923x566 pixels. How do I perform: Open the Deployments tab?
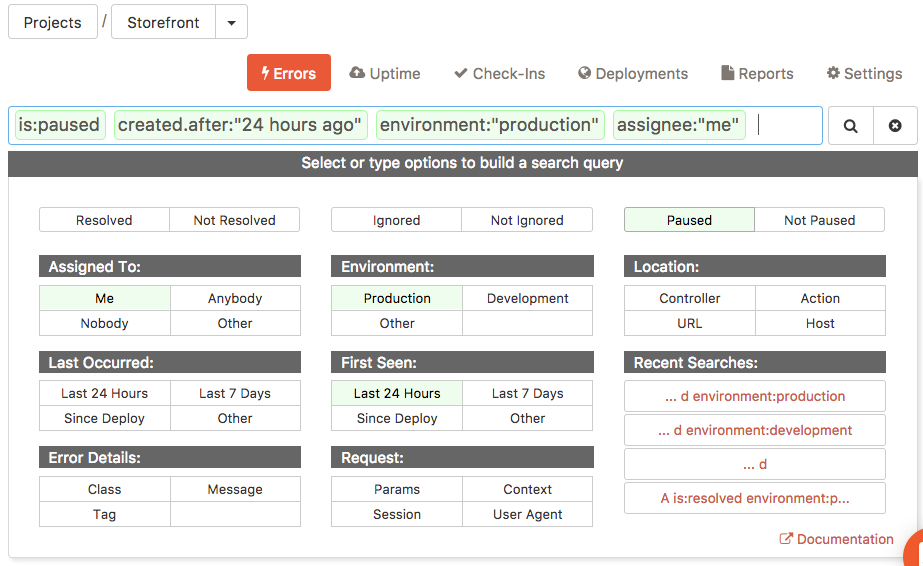click(633, 74)
